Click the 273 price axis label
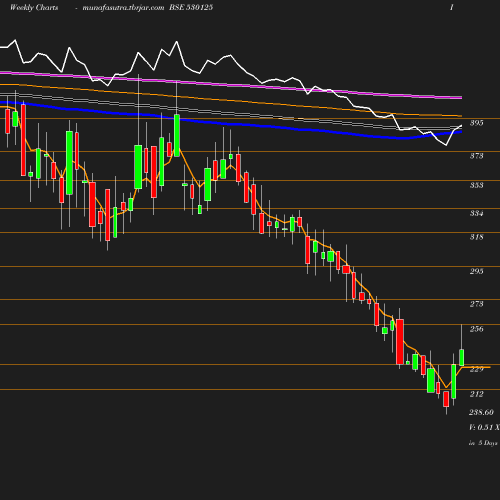 [x=477, y=304]
